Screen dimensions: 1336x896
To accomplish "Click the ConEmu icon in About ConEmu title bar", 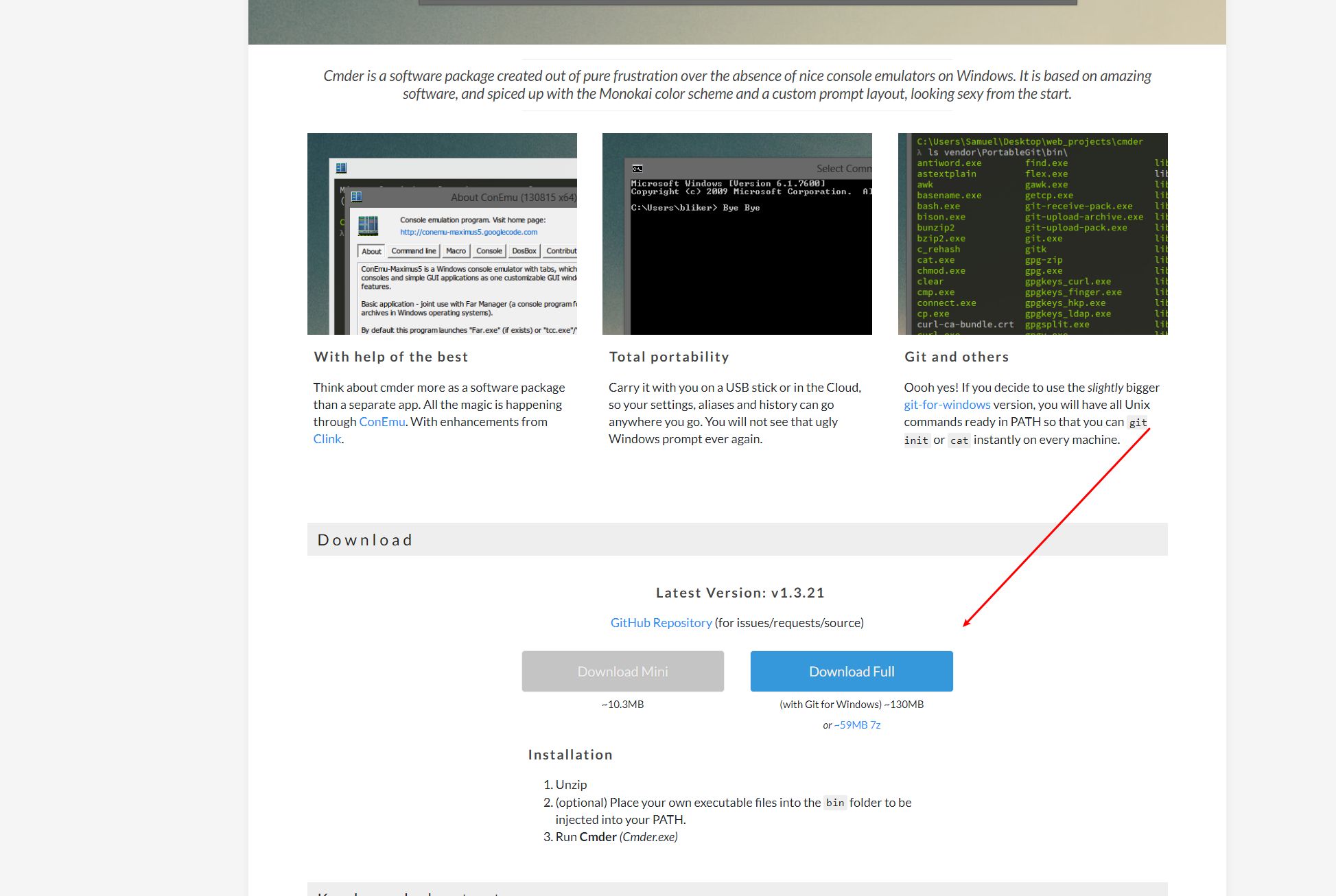I will (356, 197).
